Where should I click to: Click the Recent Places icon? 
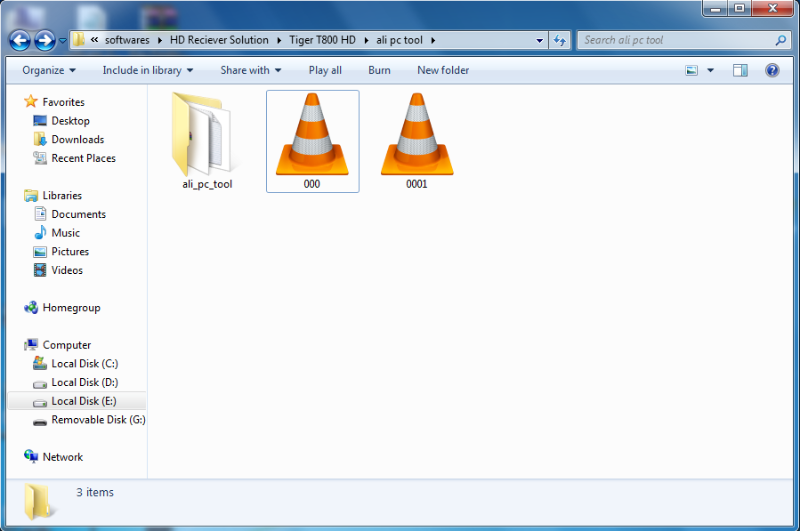(40, 158)
